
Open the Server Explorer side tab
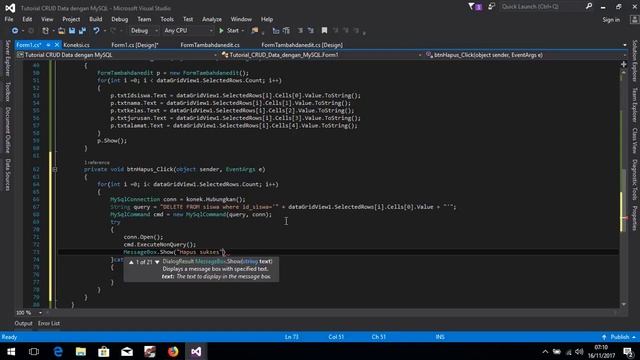click(x=7, y=58)
